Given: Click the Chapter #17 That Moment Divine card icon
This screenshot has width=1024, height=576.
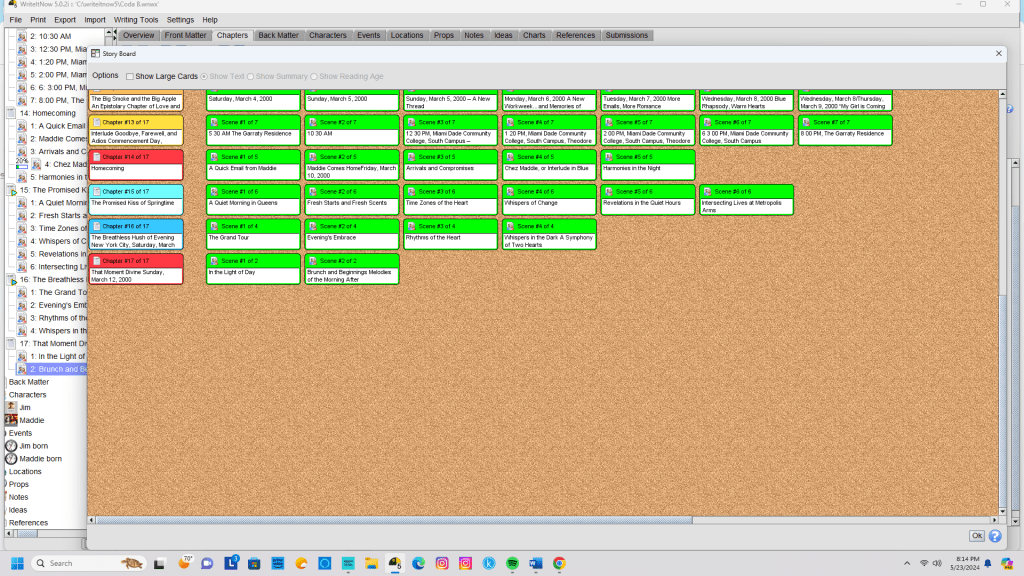Looking at the screenshot, I should pyautogui.click(x=97, y=261).
